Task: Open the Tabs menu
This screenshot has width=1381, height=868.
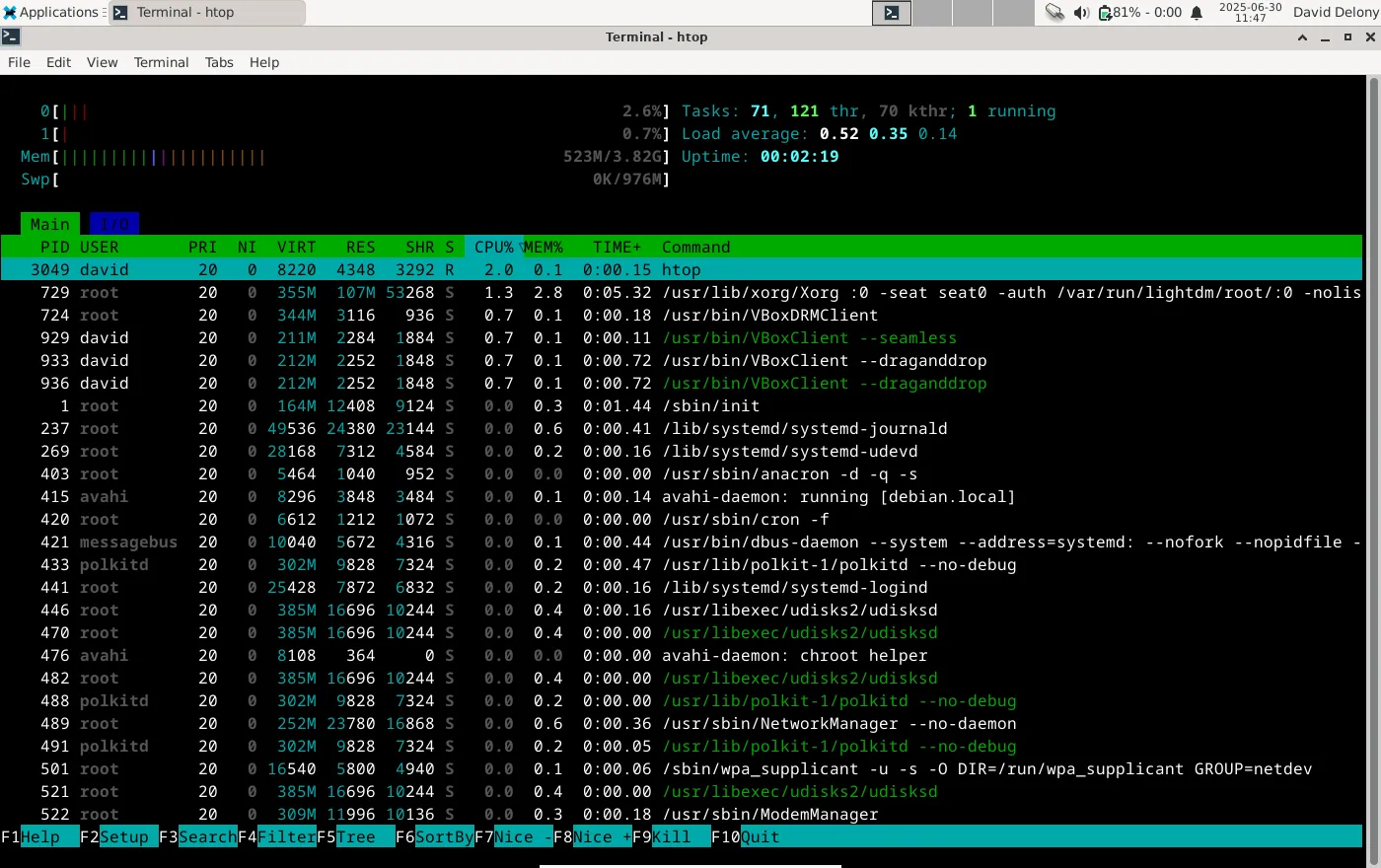Action: pos(219,62)
